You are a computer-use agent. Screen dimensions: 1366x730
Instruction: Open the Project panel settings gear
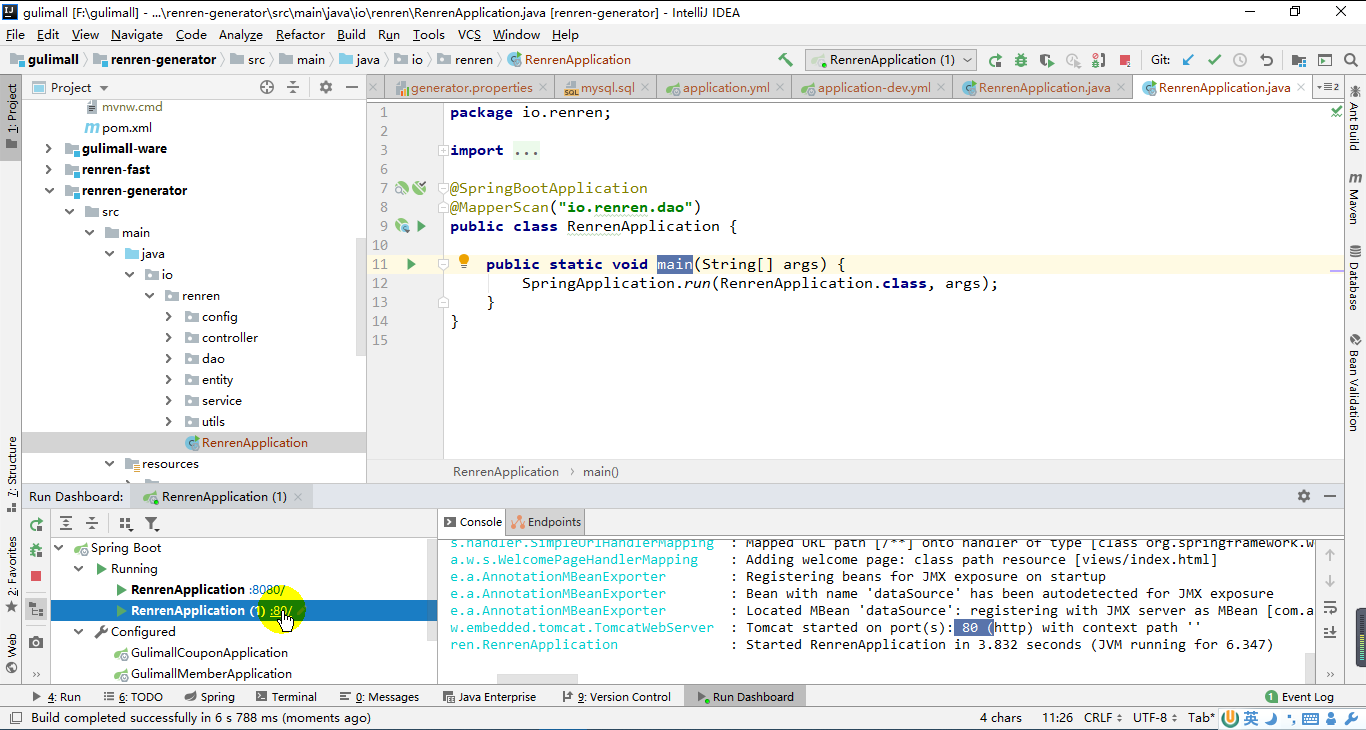tap(326, 88)
